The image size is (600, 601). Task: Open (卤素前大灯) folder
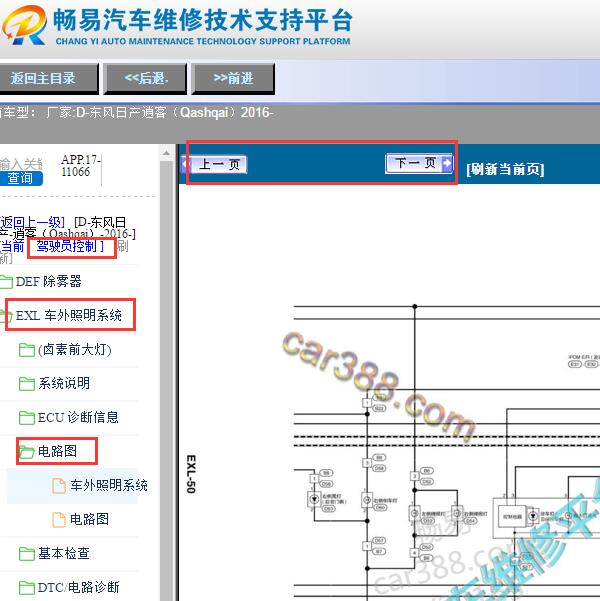click(x=74, y=350)
